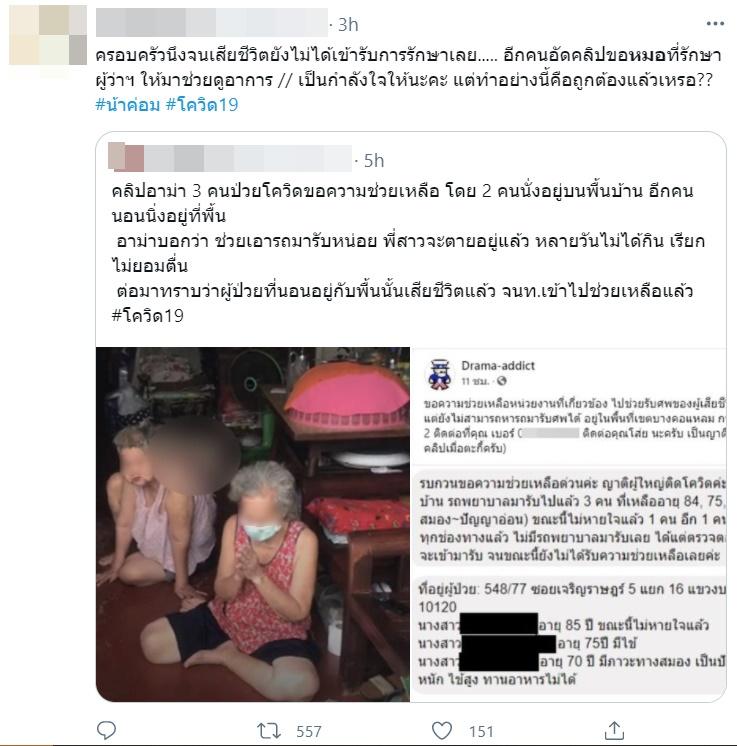Open the Drama-addict post screenshot image
The image size is (737, 746).
[x=569, y=524]
